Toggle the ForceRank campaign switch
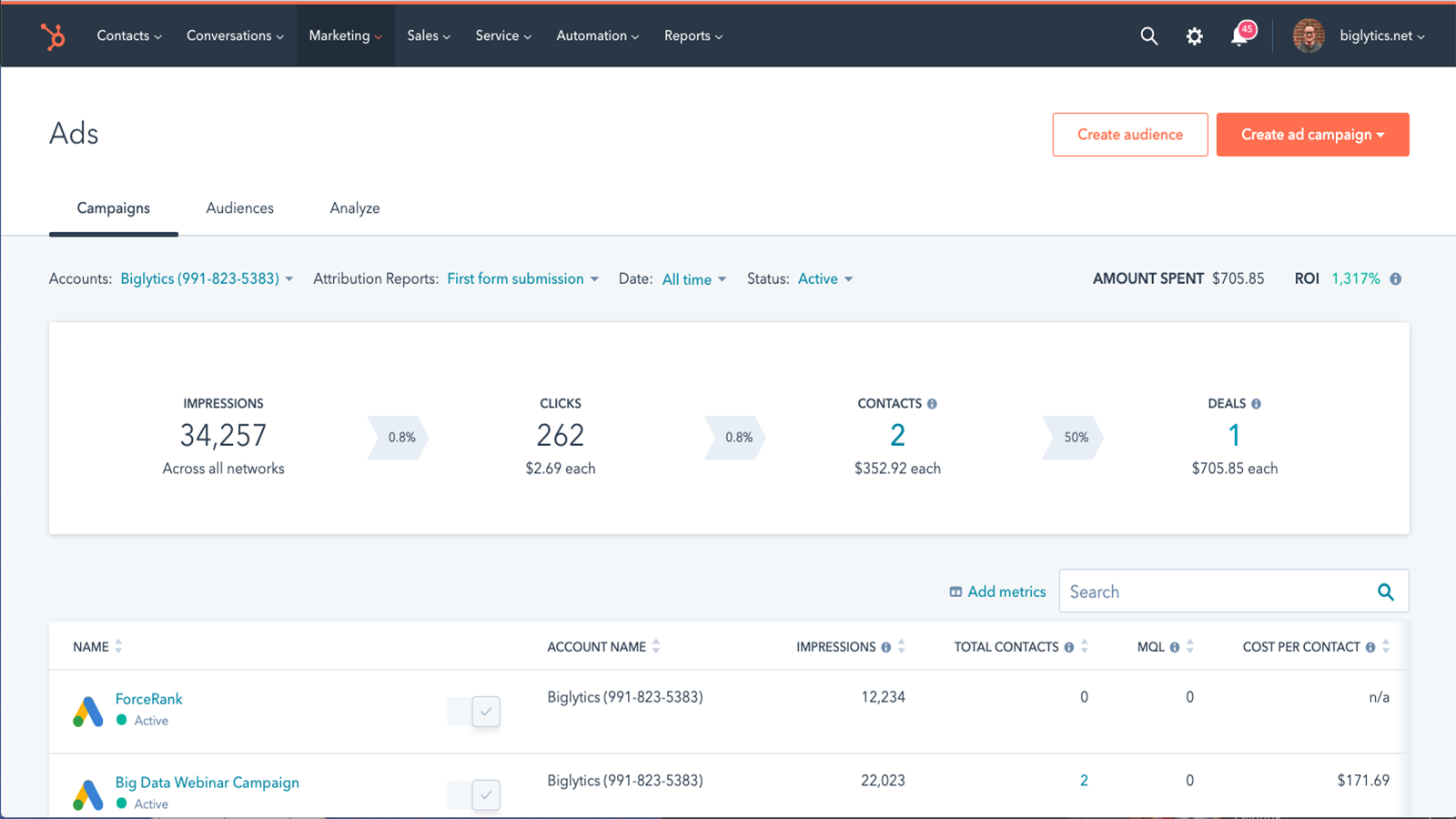 [x=473, y=711]
